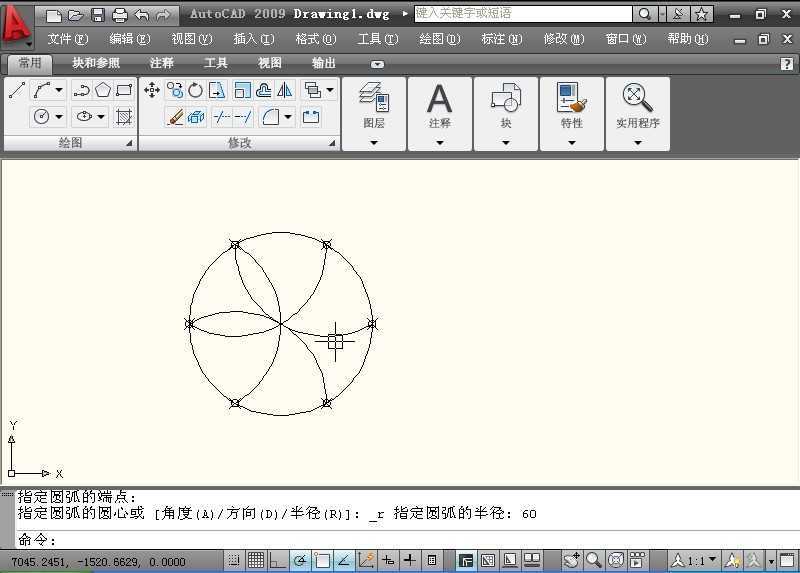Screen dimensions: 800x573
Task: Expand the Fillet tool dropdown arrow
Action: [288, 117]
